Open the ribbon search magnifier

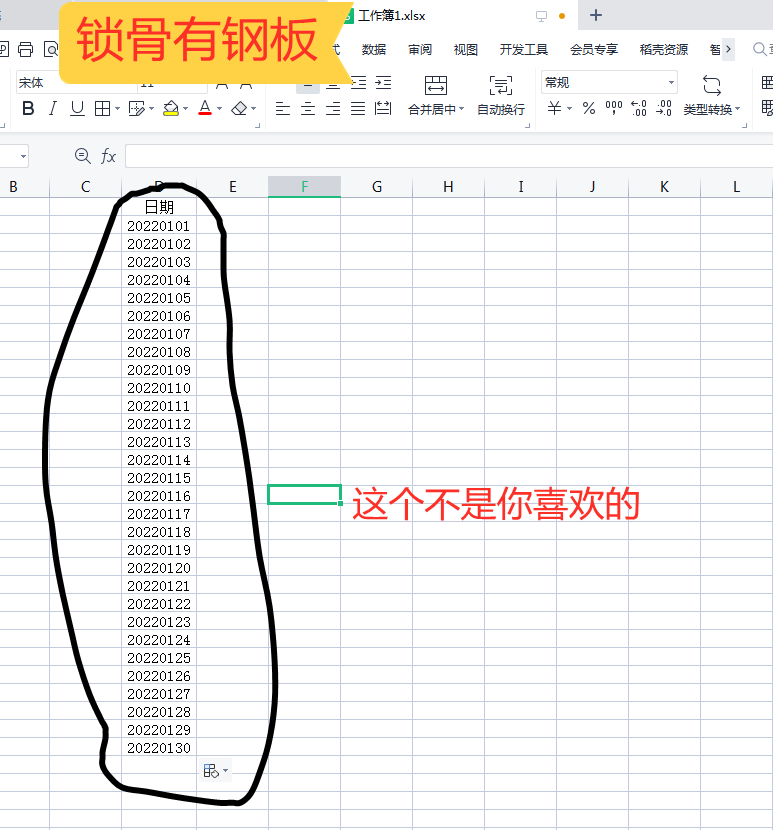[x=760, y=49]
